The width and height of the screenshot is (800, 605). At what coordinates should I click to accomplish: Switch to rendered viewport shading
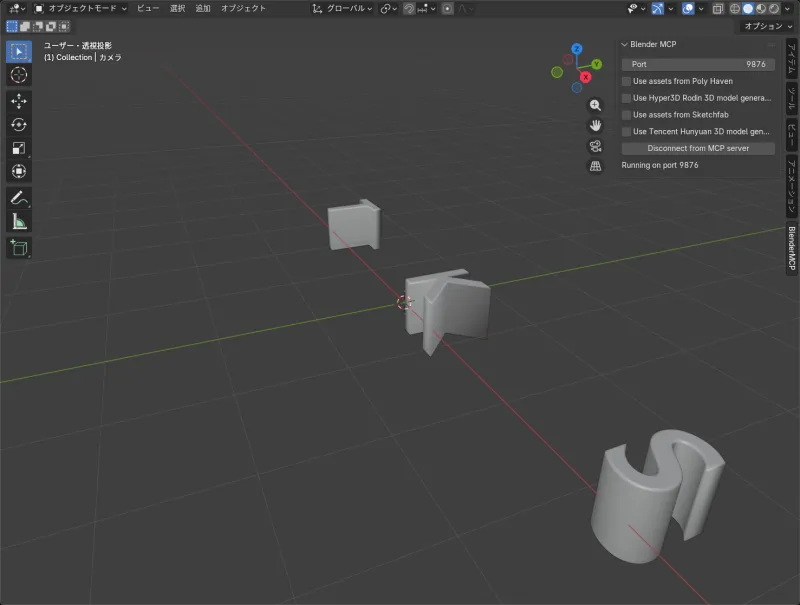pos(773,9)
